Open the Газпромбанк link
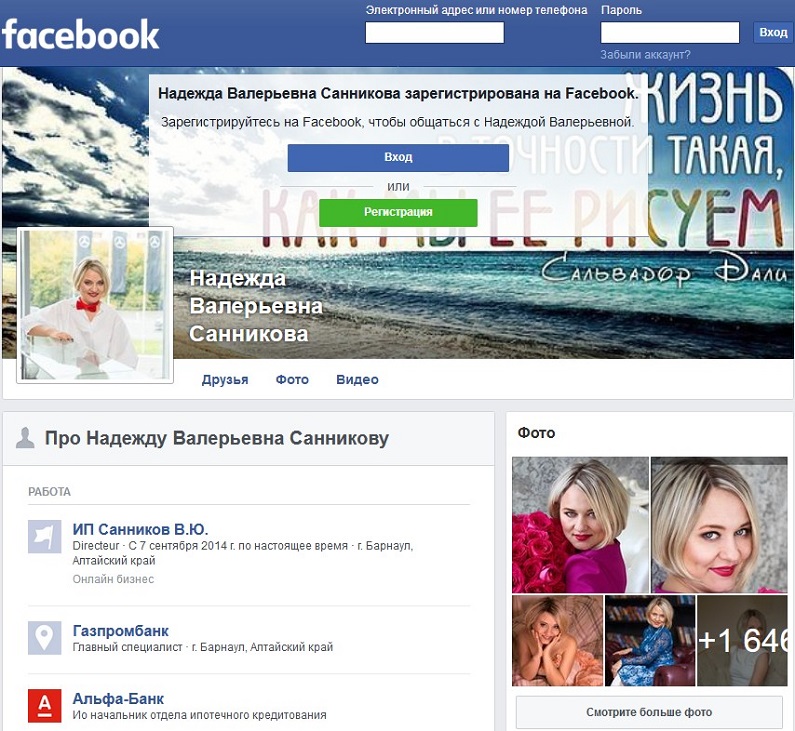The height and width of the screenshot is (731, 795). click(121, 631)
